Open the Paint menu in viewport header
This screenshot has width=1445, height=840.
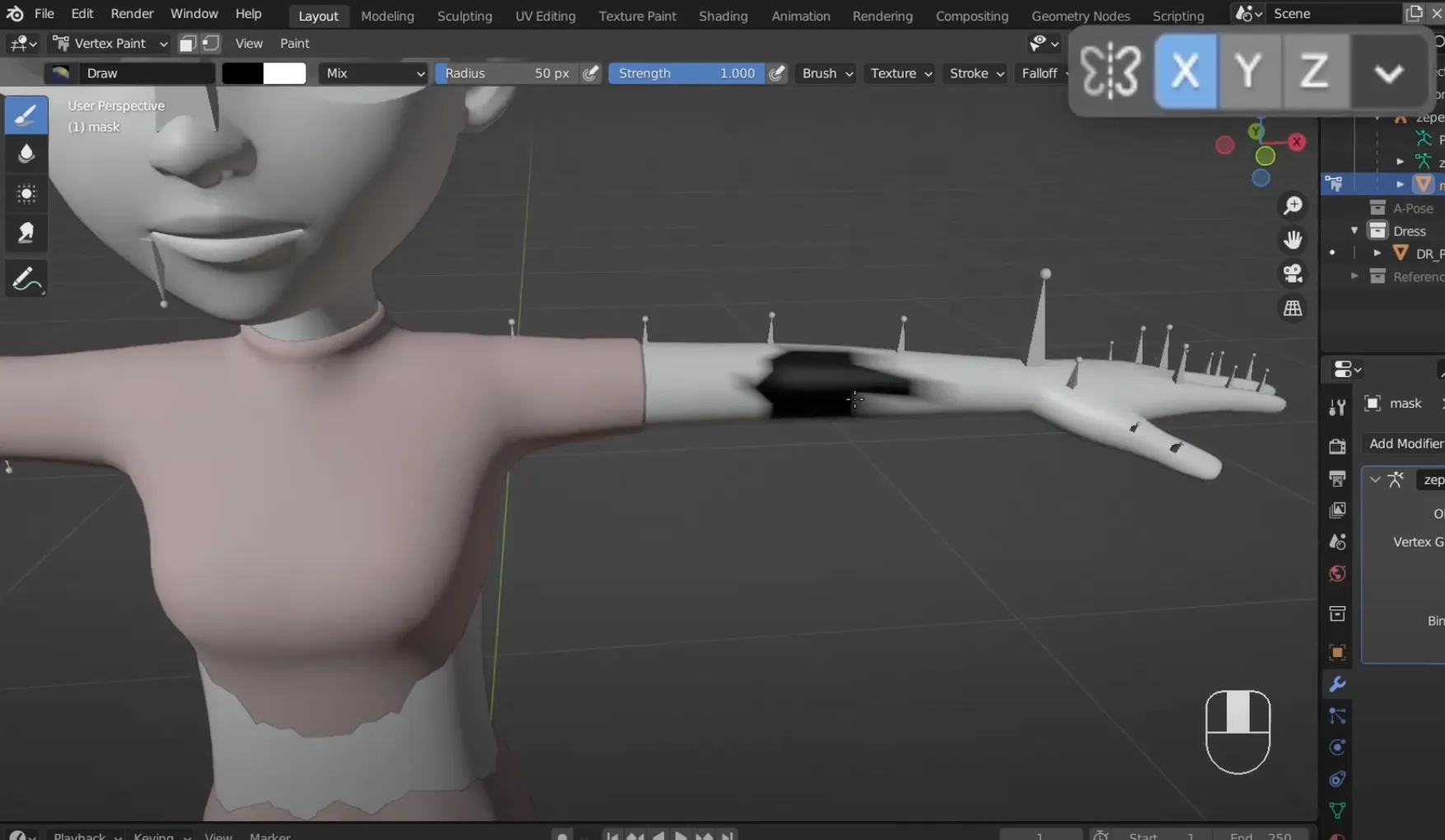pos(294,44)
